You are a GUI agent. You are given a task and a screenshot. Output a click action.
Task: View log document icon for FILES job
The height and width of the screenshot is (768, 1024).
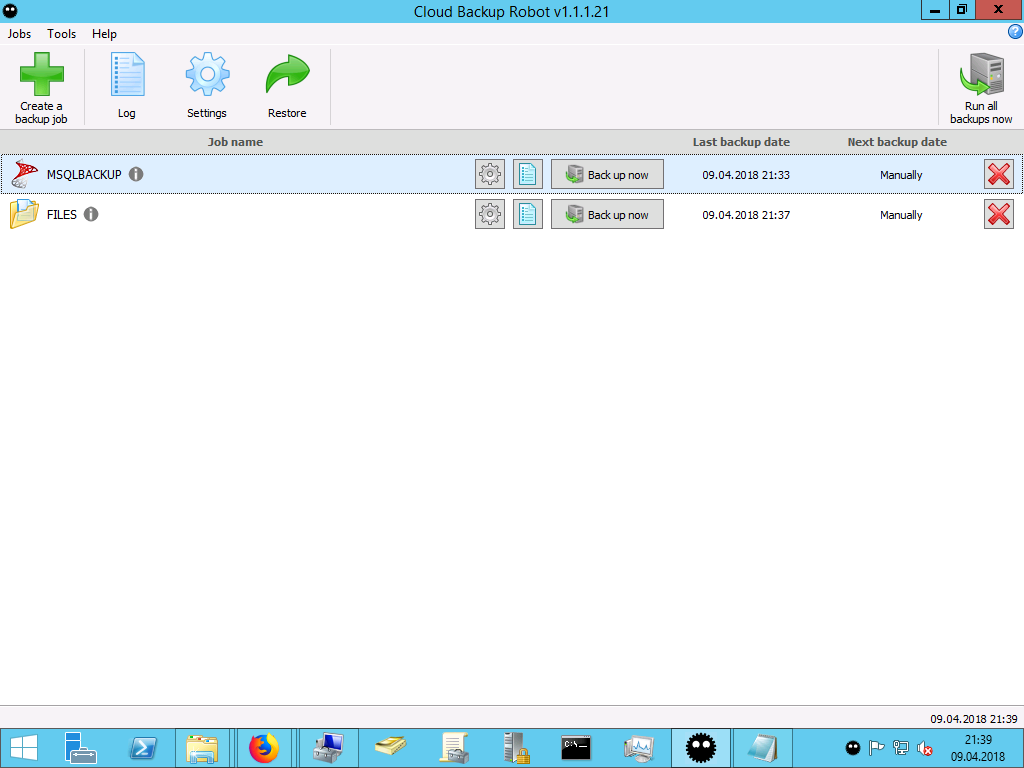point(528,215)
